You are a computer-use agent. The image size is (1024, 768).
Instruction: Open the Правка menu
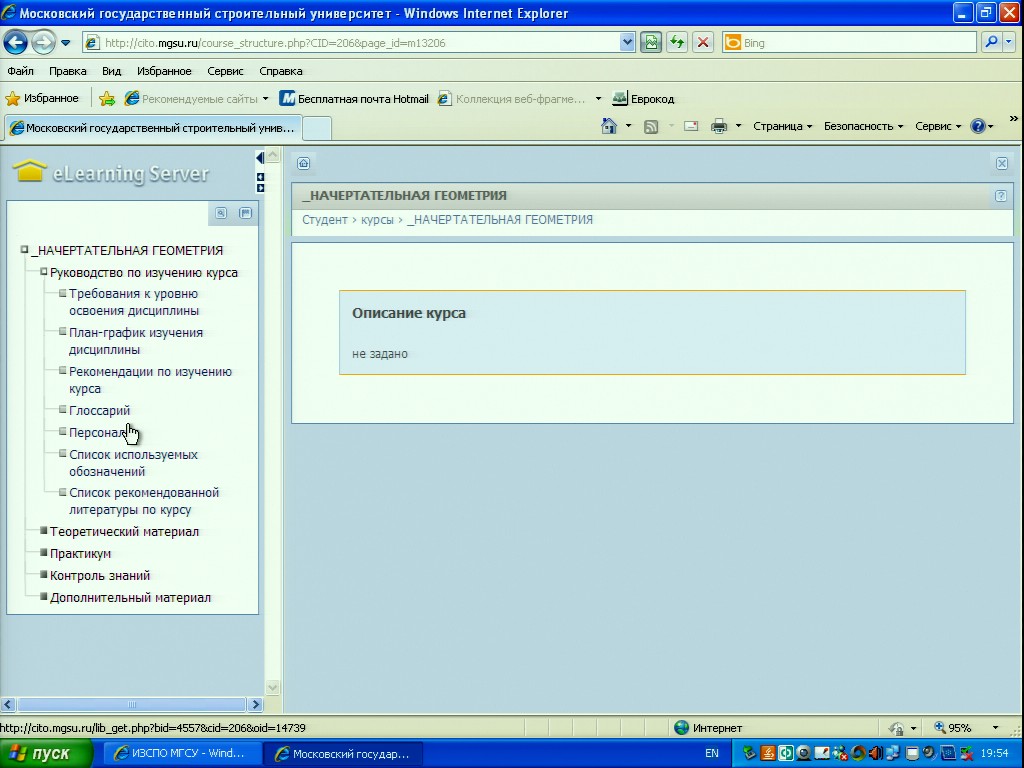coord(67,71)
